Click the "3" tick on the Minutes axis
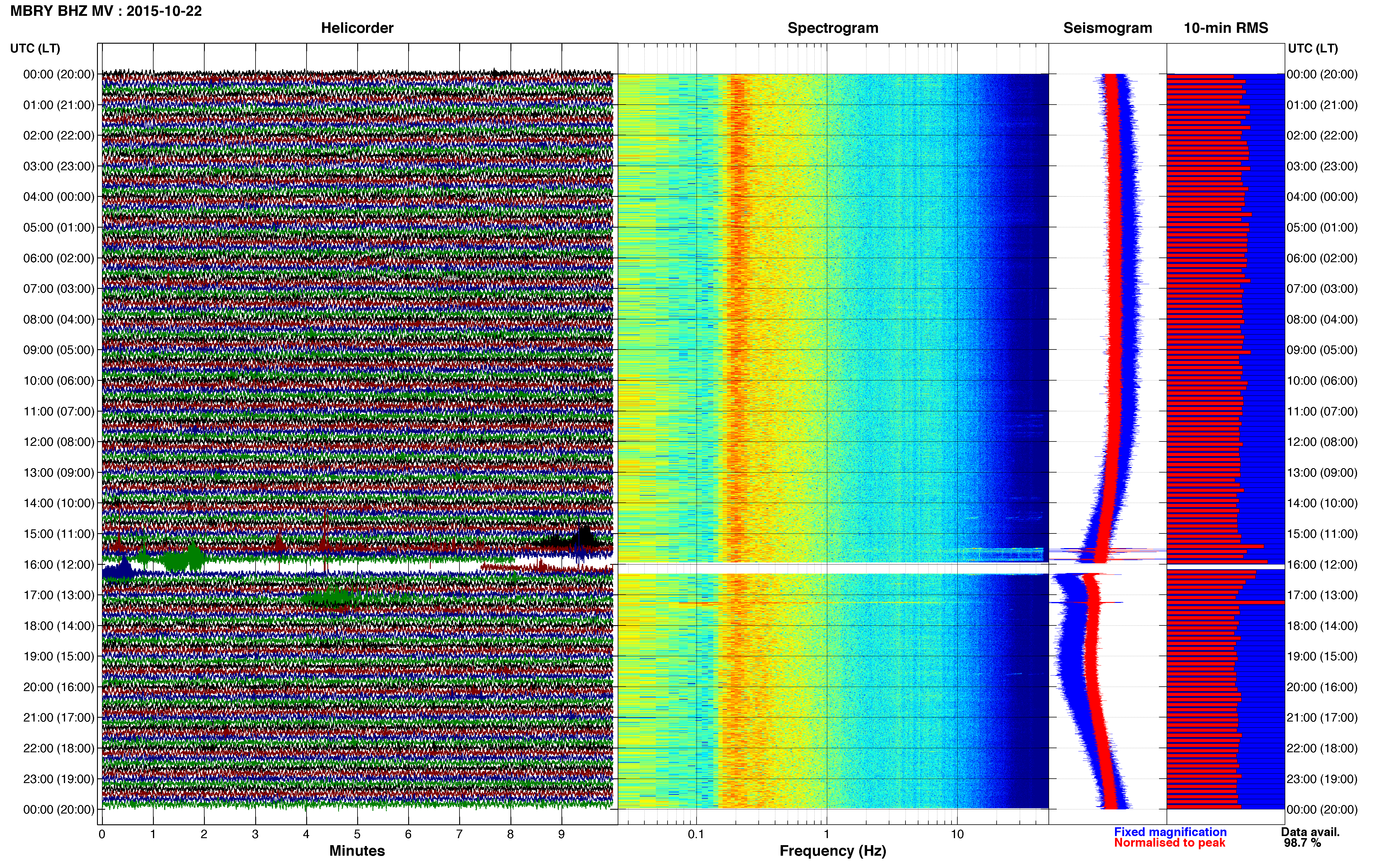1389x868 pixels. (x=255, y=835)
